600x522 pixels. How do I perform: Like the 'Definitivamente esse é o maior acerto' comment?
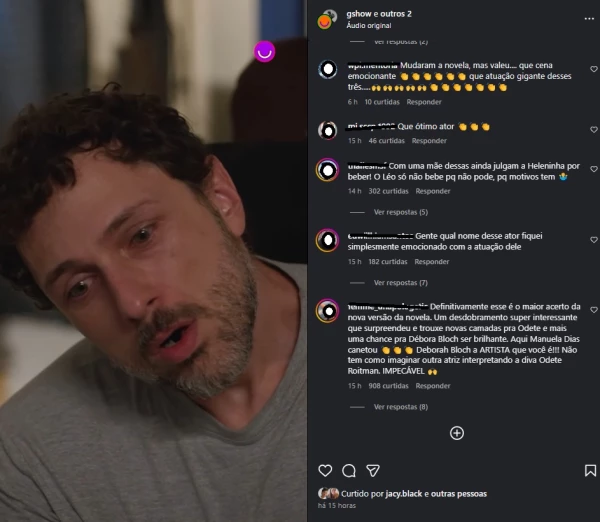[593, 310]
